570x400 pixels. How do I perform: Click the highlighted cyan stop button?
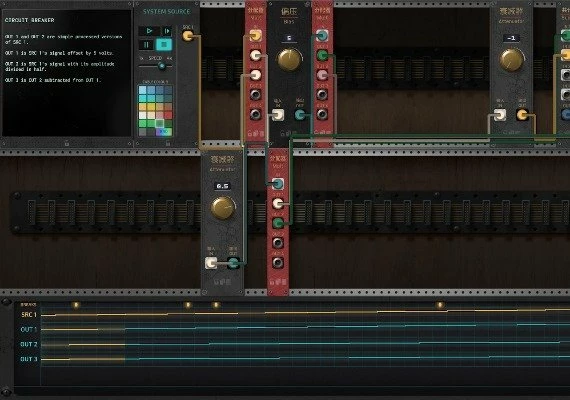[164, 45]
